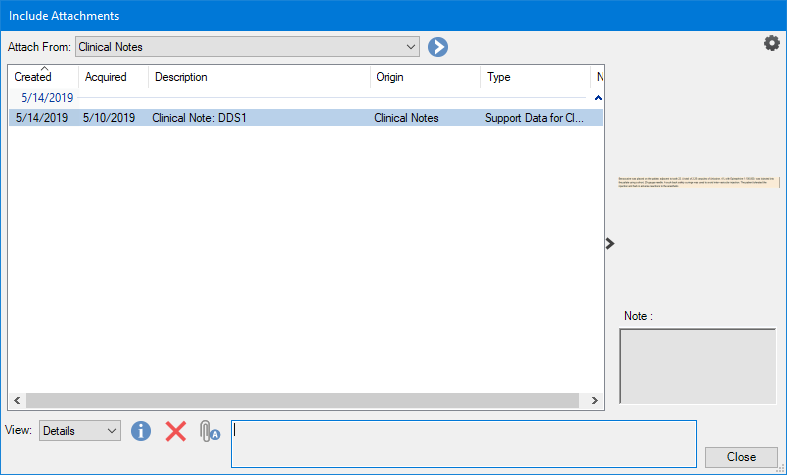Click the clinical note preview thumbnail
787x475 pixels.
point(698,183)
